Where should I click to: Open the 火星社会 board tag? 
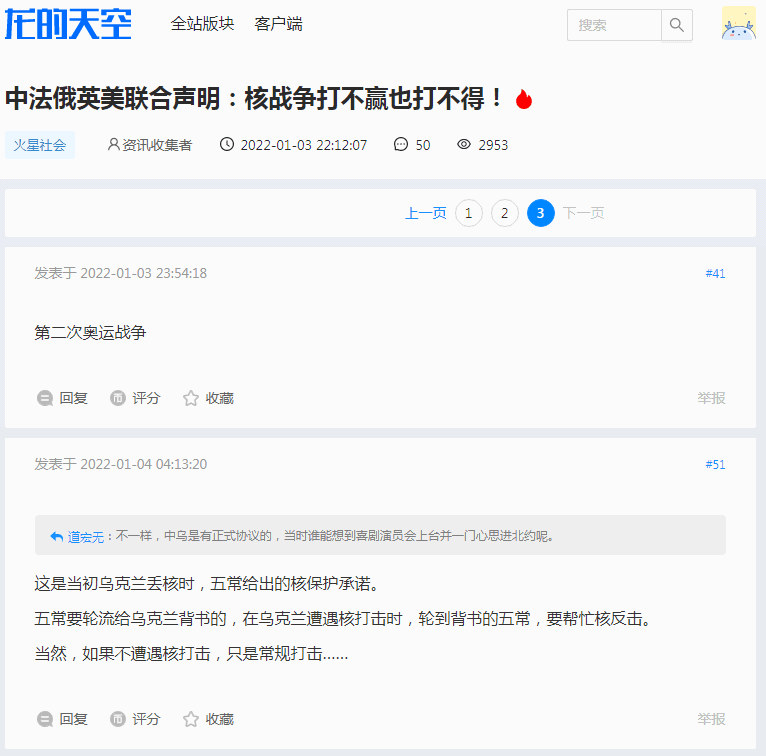[40, 145]
